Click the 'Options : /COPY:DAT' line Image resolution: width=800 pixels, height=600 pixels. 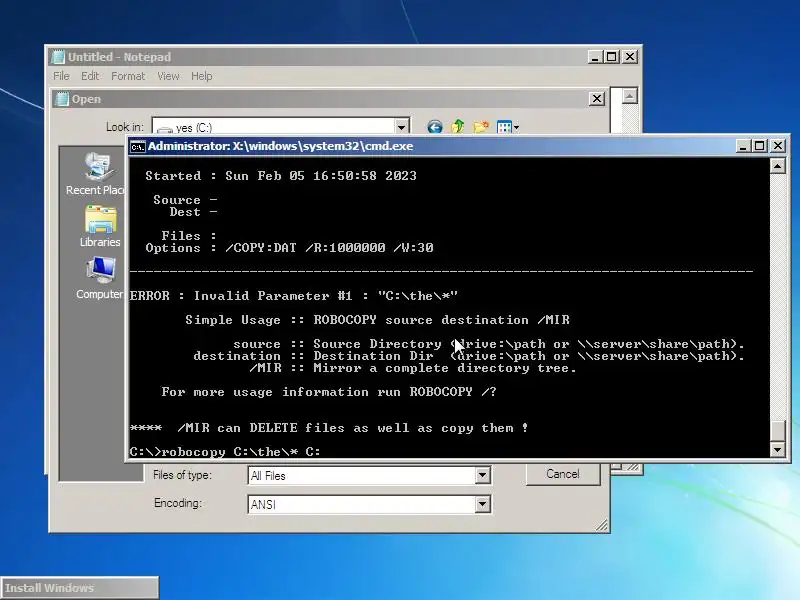coord(289,248)
